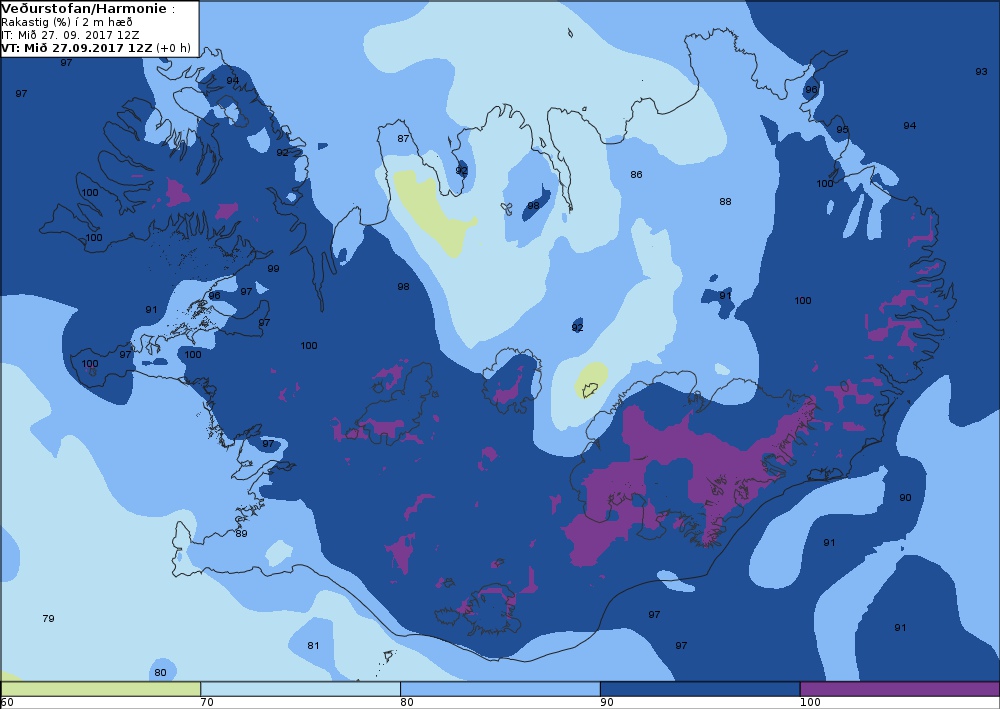The image size is (1000, 709).
Task: Click the humidity value "88" on the map
Action: tap(725, 201)
